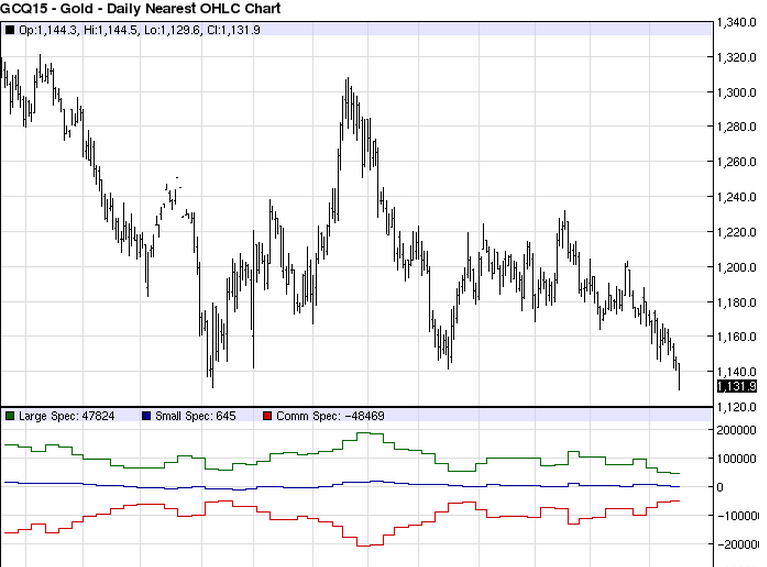Viewport: 767px width, 567px height.
Task: Click the 1,320.0 price axis label
Action: click(x=737, y=58)
